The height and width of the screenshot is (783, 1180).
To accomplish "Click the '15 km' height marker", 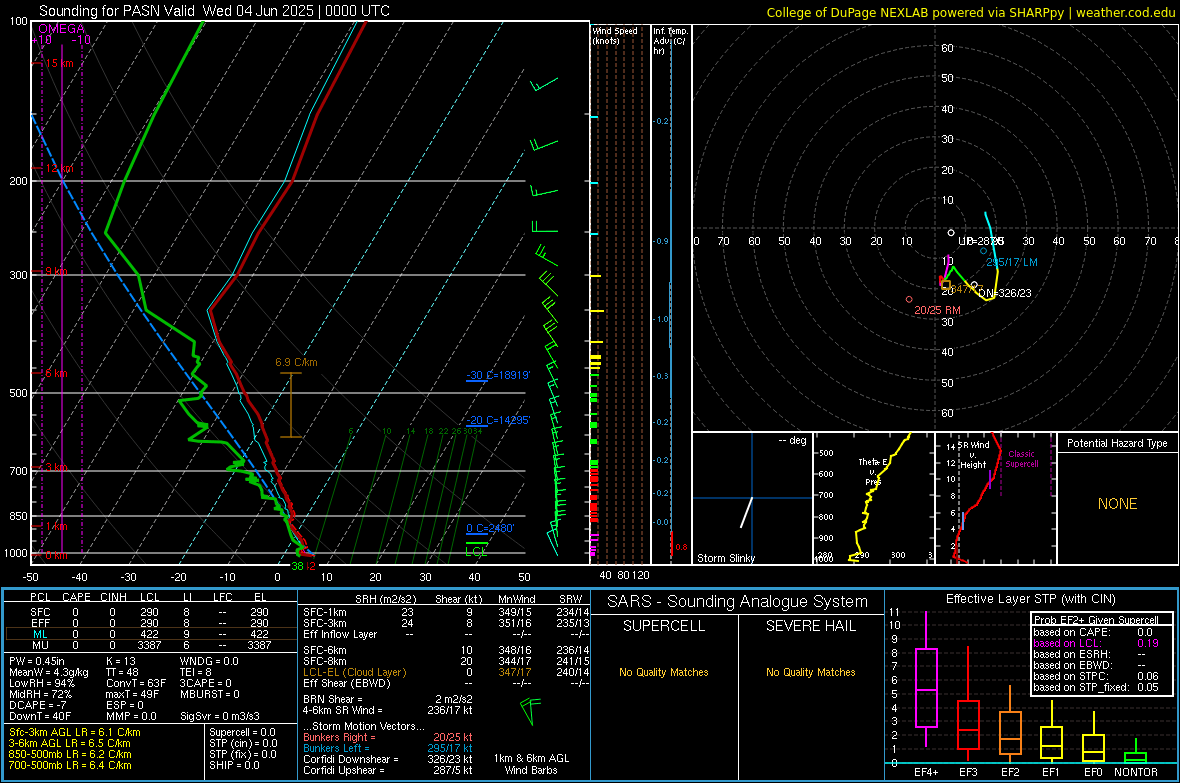I will (59, 63).
